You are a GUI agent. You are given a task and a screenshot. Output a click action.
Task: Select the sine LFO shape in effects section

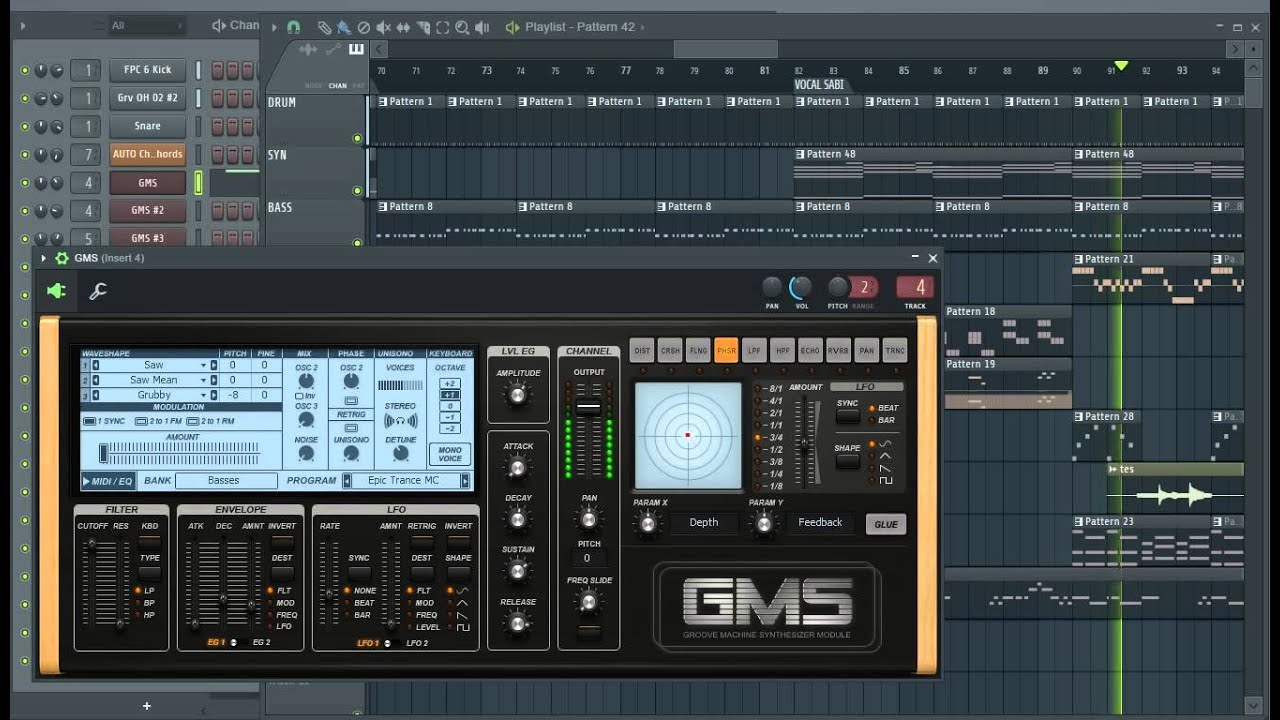click(x=885, y=444)
